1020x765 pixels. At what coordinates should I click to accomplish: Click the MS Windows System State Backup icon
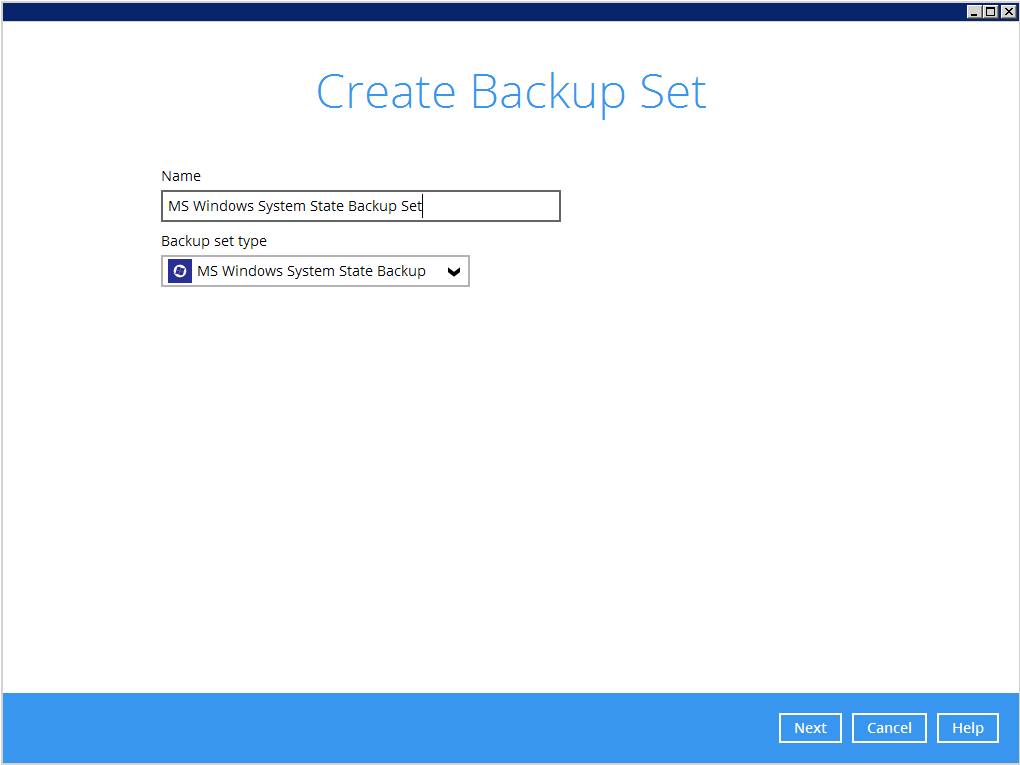click(180, 271)
